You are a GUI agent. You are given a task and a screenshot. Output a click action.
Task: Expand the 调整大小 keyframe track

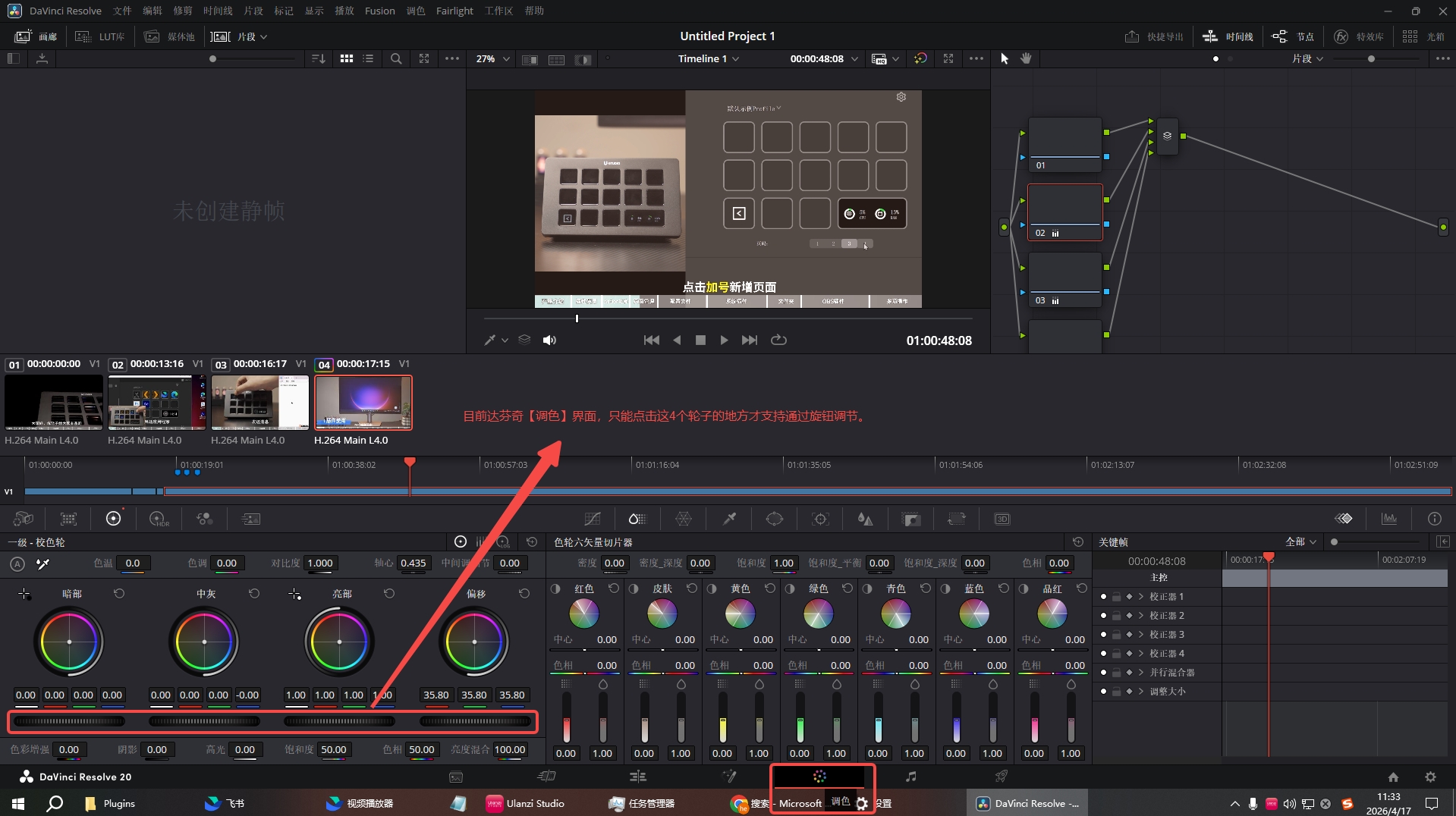1140,692
